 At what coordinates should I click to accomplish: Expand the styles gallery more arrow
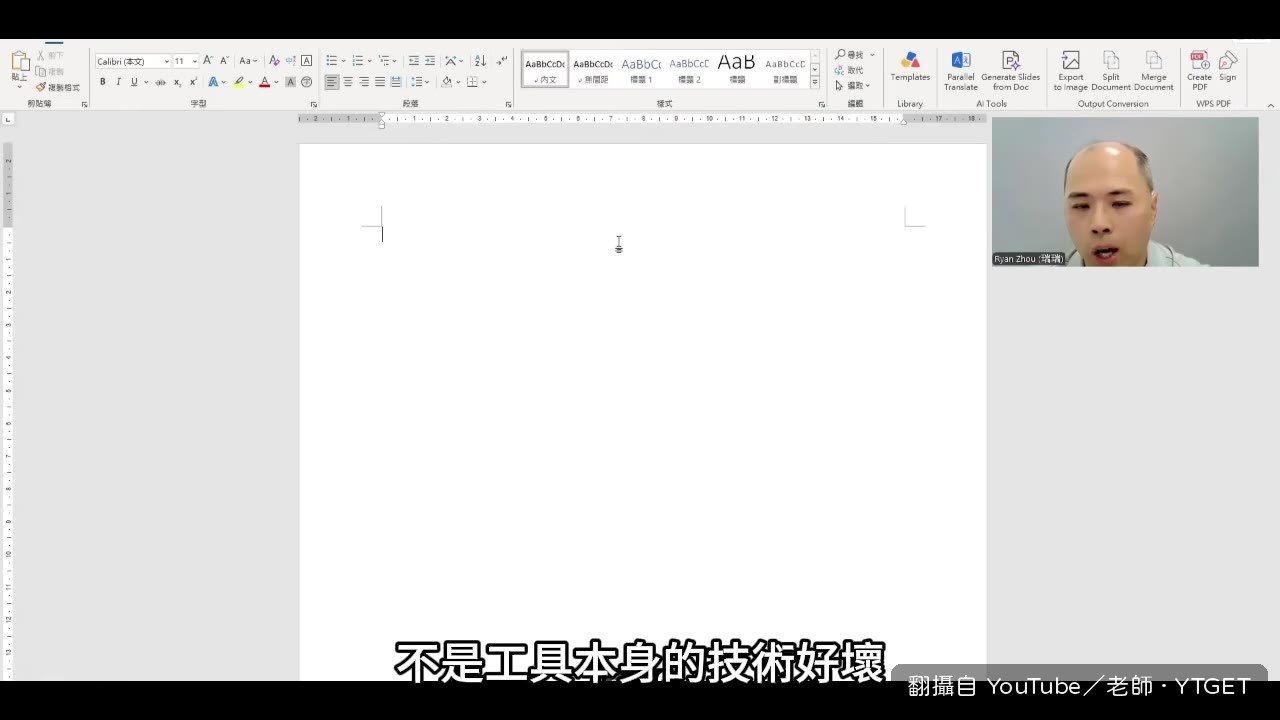click(815, 82)
